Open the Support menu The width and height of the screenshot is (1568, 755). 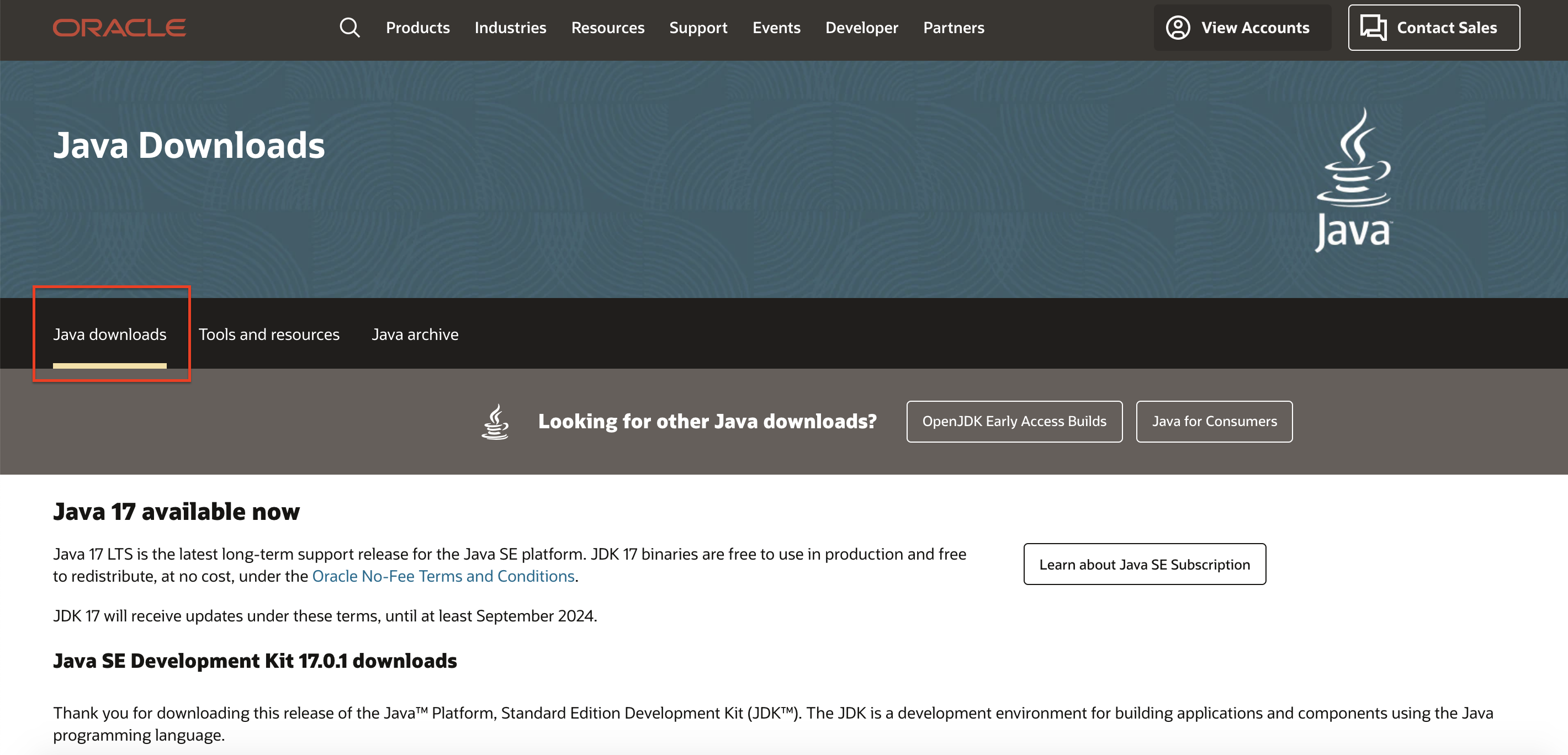point(697,28)
